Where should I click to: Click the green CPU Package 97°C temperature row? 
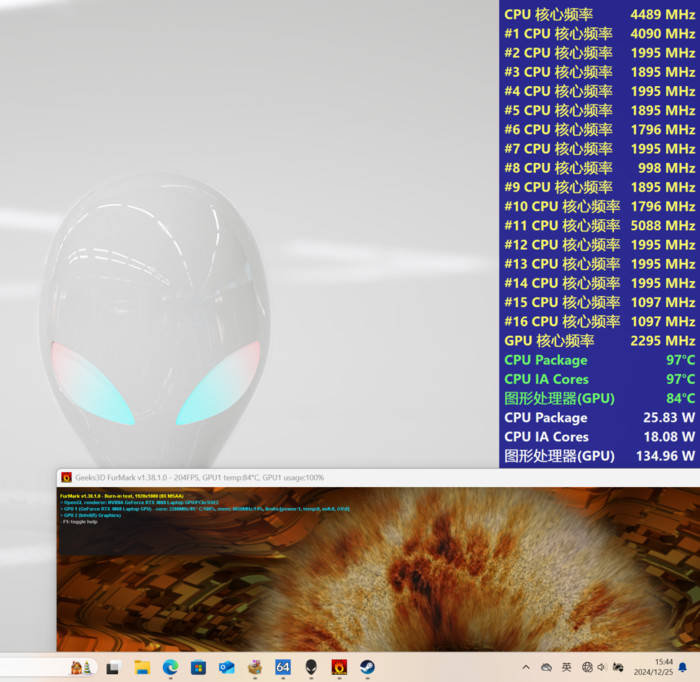598,360
